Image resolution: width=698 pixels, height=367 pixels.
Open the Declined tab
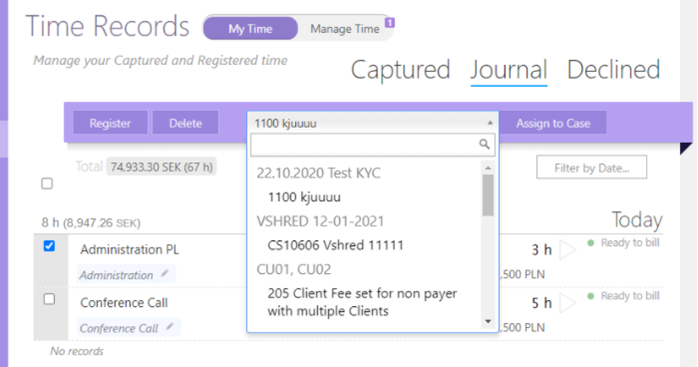613,70
